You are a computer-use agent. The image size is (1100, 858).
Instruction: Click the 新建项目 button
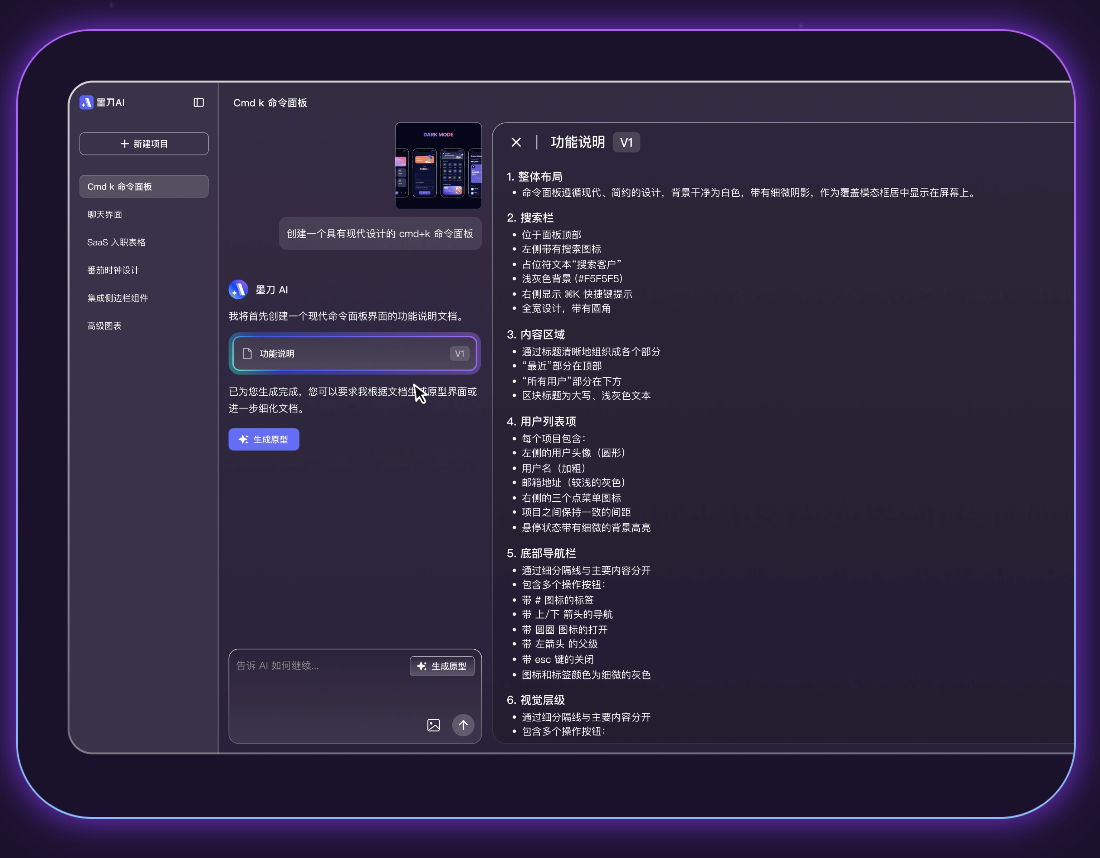(143, 143)
